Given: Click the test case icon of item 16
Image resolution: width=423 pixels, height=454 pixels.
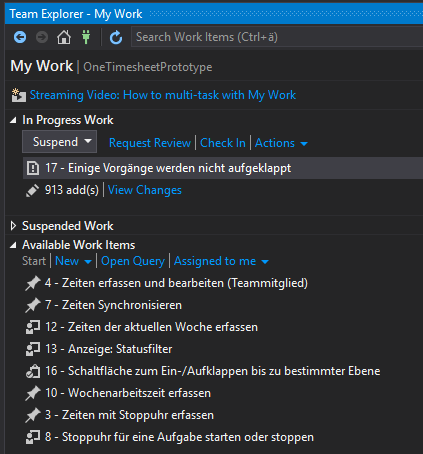Looking at the screenshot, I should [33, 371].
